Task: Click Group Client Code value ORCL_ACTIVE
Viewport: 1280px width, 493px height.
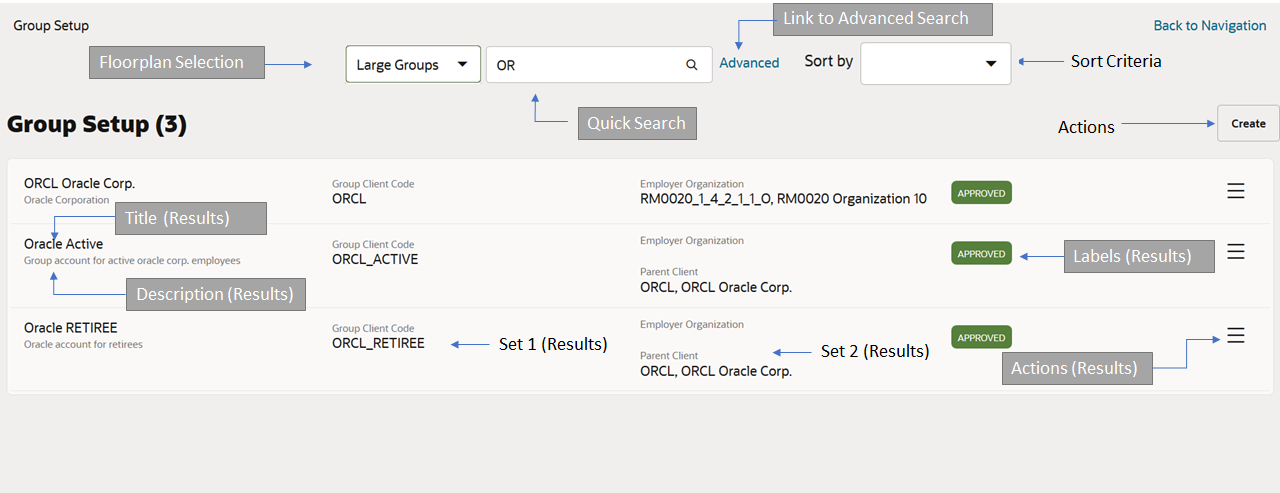Action: click(x=375, y=260)
